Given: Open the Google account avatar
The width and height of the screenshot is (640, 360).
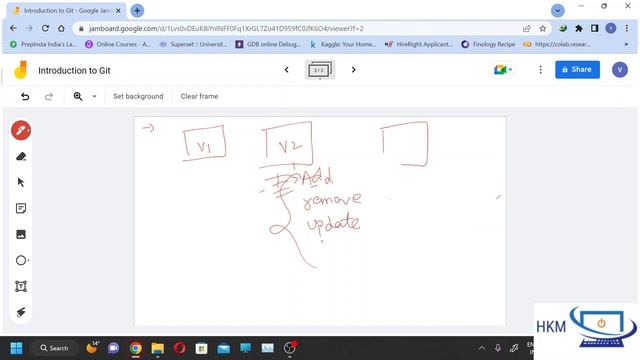Looking at the screenshot, I should pyautogui.click(x=619, y=70).
